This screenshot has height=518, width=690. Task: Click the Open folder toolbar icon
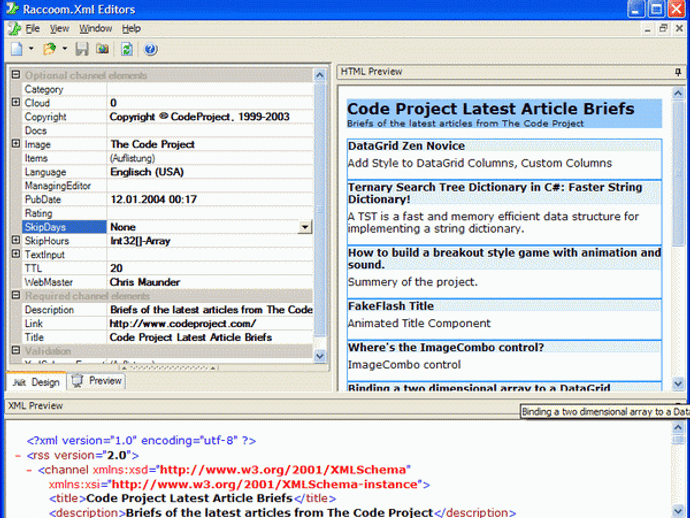pos(49,49)
